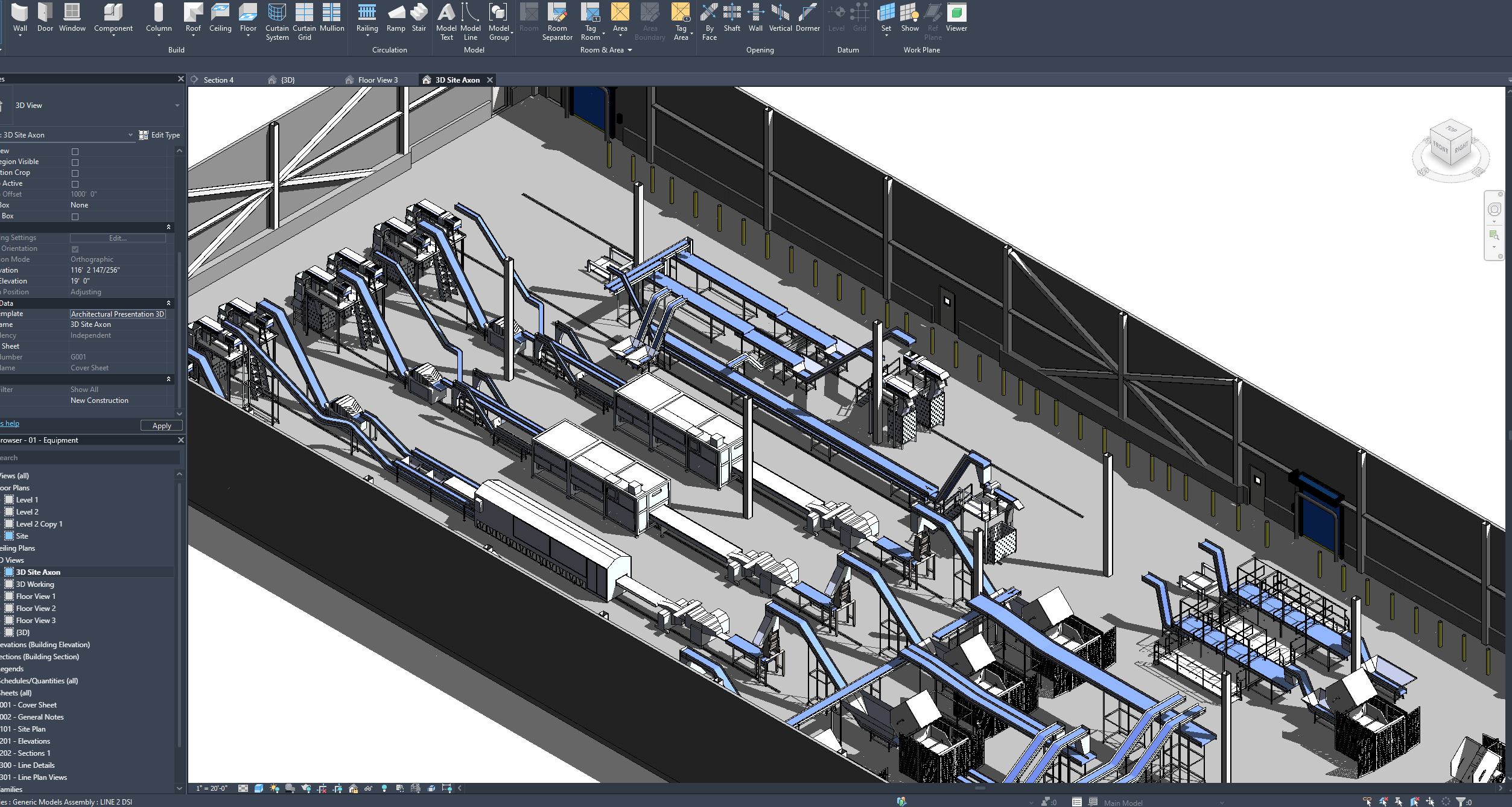Toggle the Crop Region Visible checkbox

[x=75, y=162]
